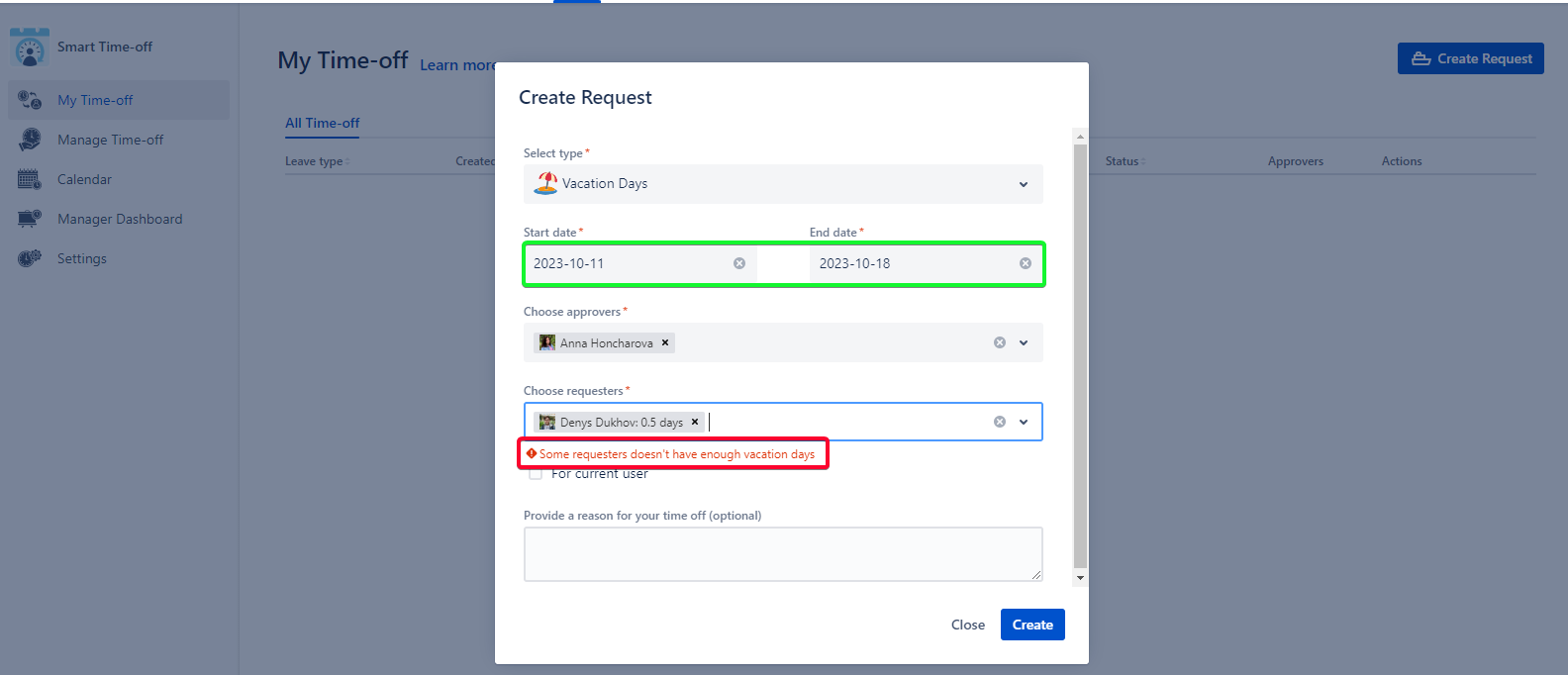Click the Smart Time-off app logo icon
The image size is (1568, 675).
click(30, 48)
